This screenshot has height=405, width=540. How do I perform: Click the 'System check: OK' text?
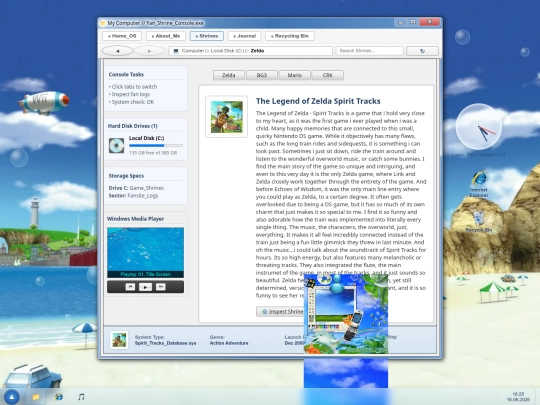pos(132,102)
